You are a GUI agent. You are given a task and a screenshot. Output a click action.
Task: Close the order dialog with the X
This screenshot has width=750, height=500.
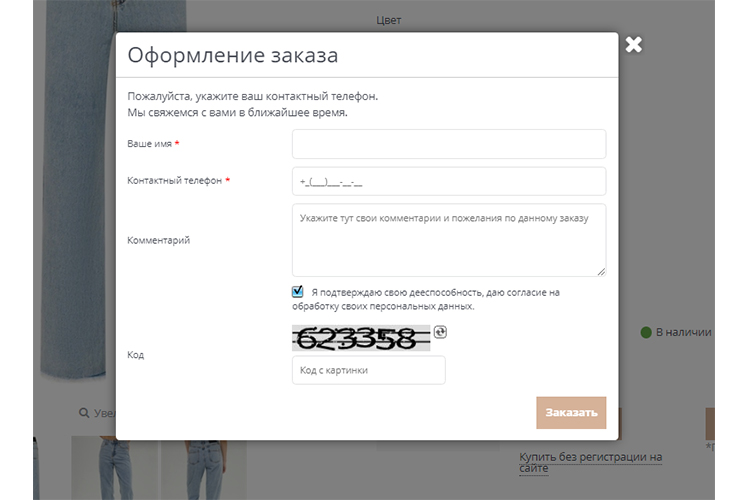(x=633, y=44)
